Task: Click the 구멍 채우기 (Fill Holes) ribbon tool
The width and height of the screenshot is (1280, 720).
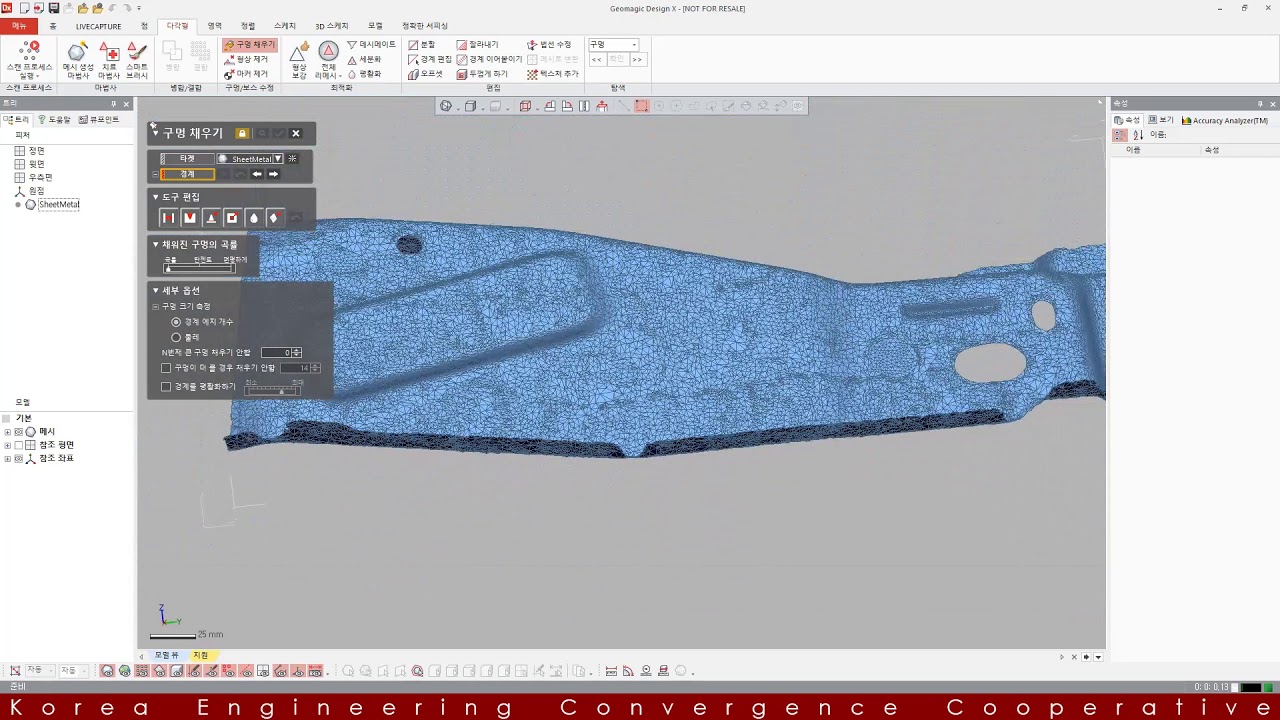Action: [x=249, y=45]
